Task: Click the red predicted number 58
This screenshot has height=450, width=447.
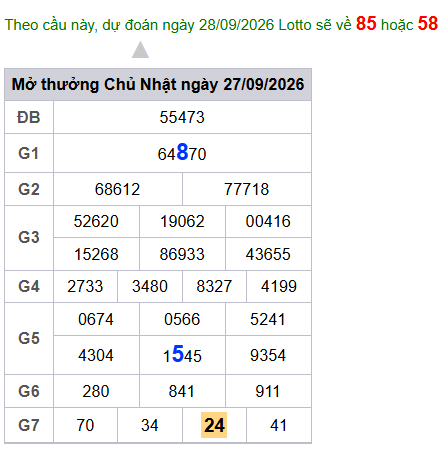Action: [x=428, y=23]
